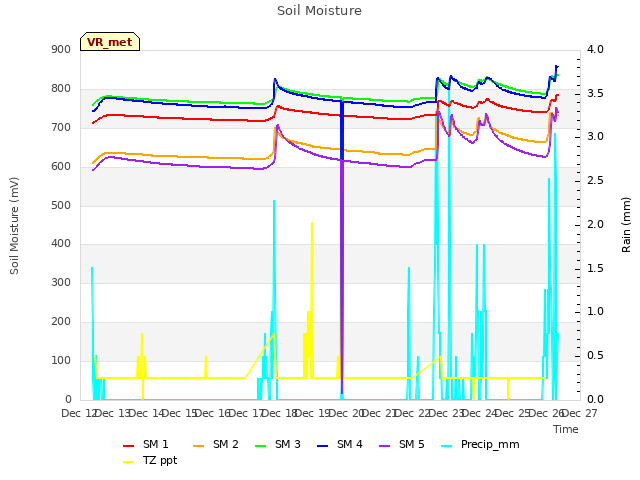The height and width of the screenshot is (480, 640).
Task: Toggle SM 2 series in legend
Action: 216,444
